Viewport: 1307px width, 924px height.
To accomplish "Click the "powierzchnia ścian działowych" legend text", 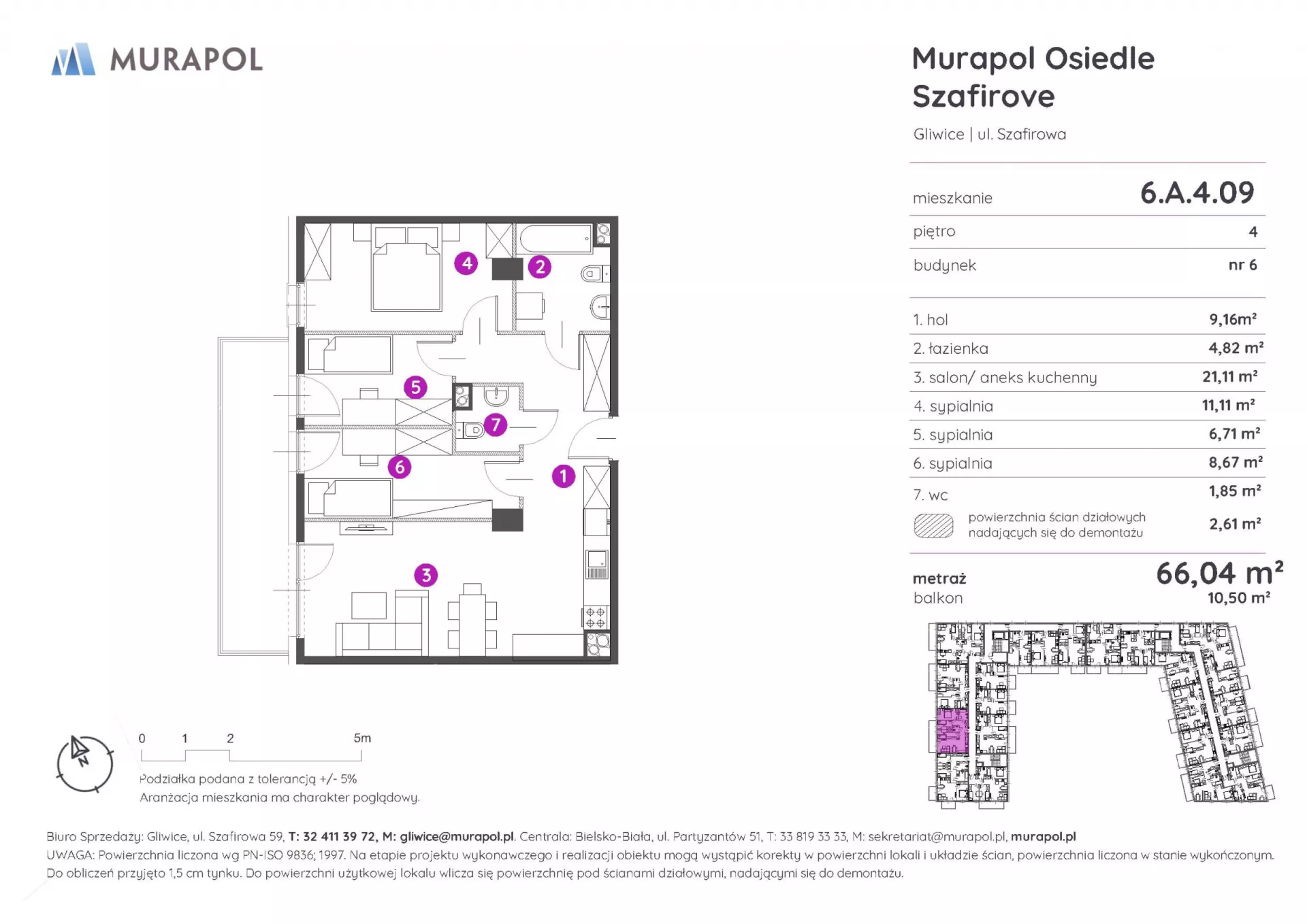I will click(x=1057, y=518).
